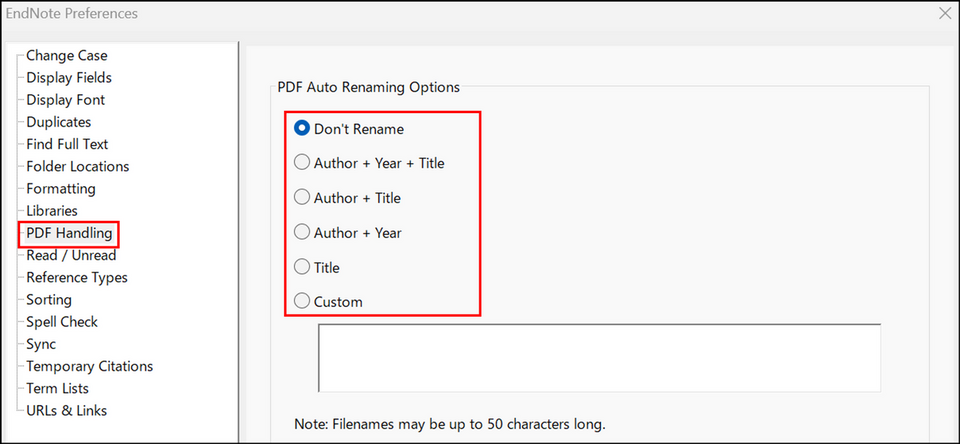Select PDF Handling in the sidebar
The image size is (960, 444).
[x=69, y=233]
